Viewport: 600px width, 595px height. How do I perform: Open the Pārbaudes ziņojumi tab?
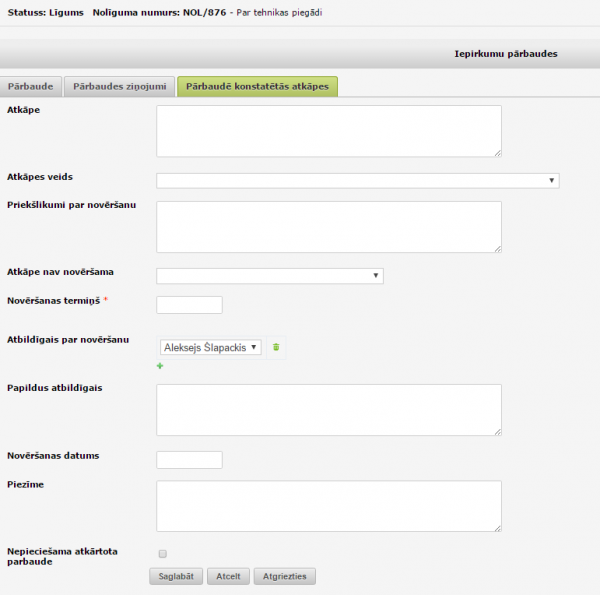coord(121,86)
